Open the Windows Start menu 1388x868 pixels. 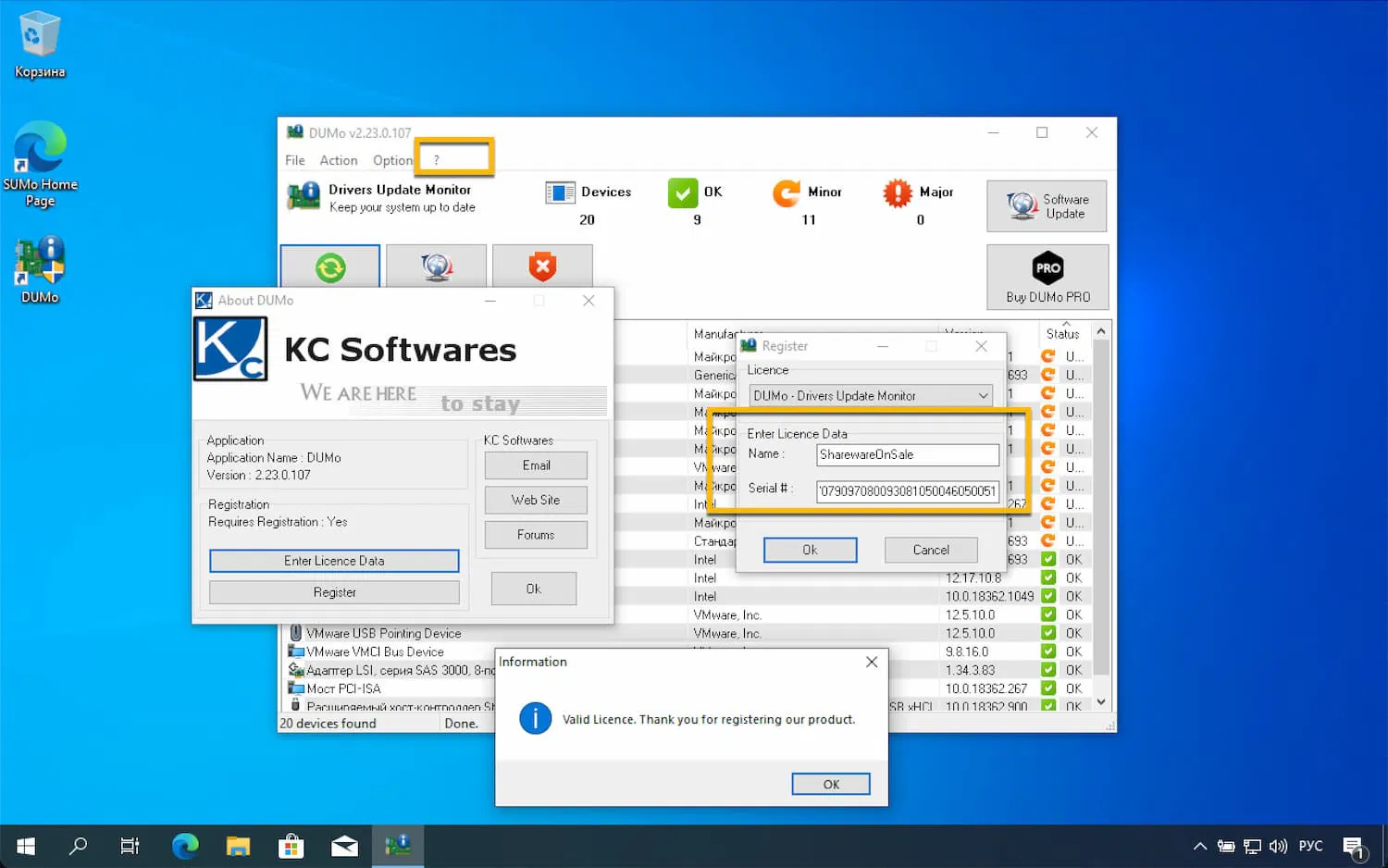coord(26,846)
